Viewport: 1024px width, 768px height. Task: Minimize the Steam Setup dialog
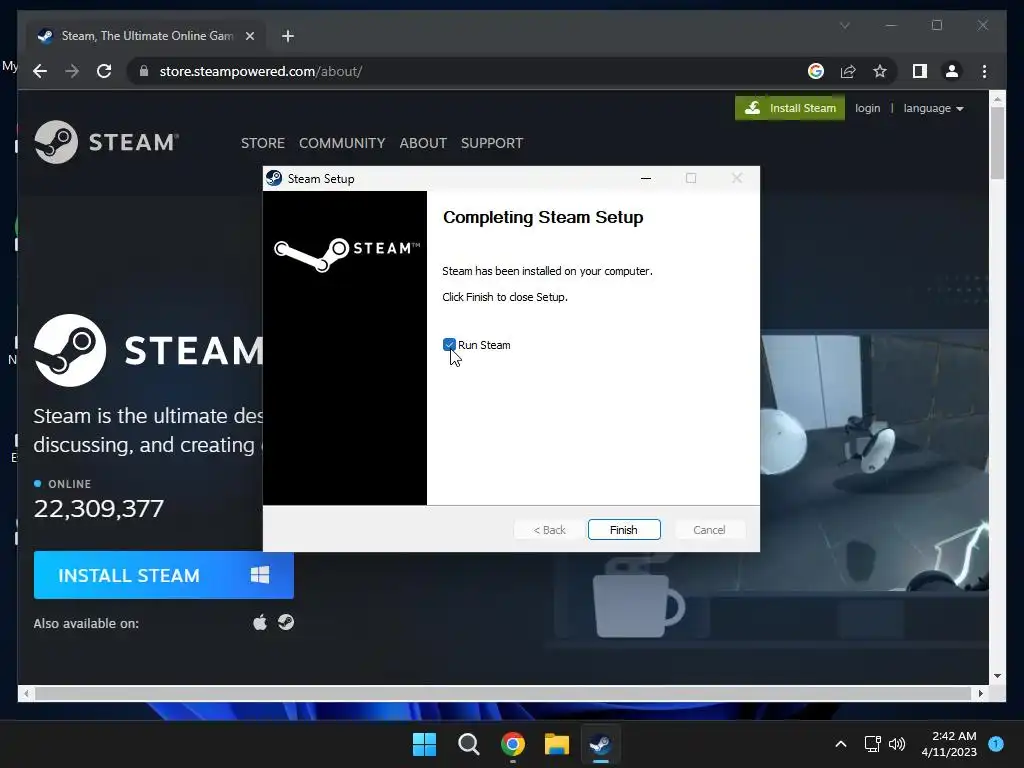click(646, 178)
